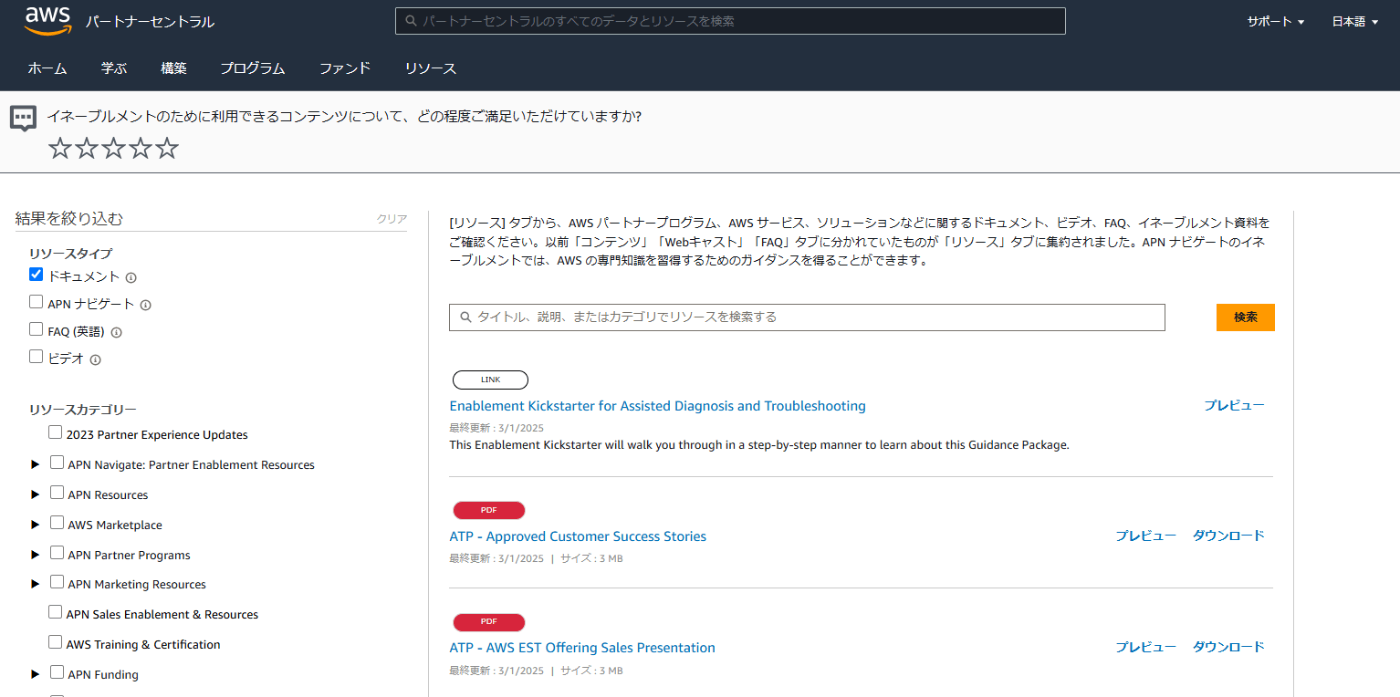Rate five stars for enablement content
This screenshot has width=1400, height=697.
(x=167, y=149)
